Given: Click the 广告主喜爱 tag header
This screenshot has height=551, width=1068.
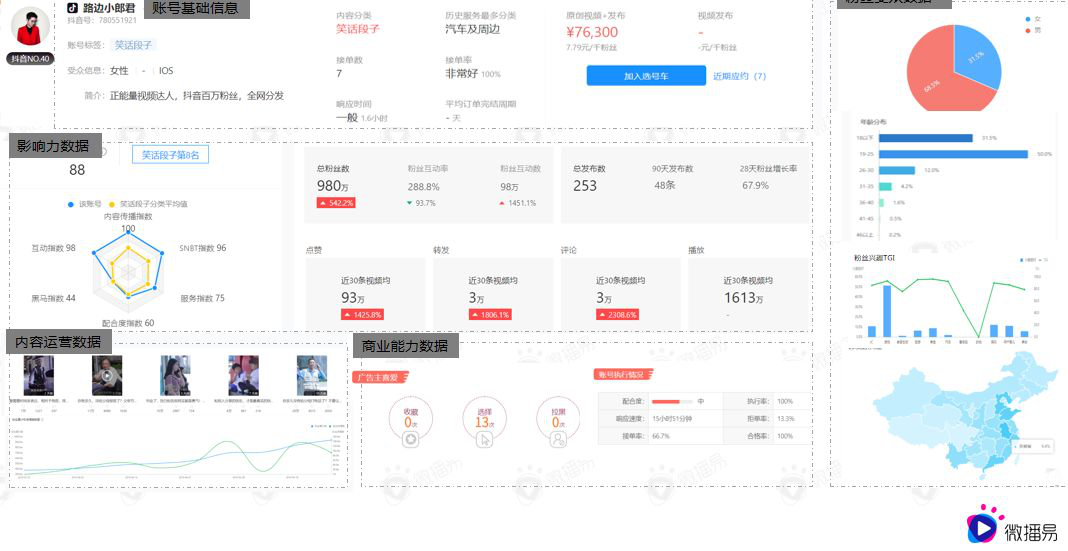Looking at the screenshot, I should [379, 377].
